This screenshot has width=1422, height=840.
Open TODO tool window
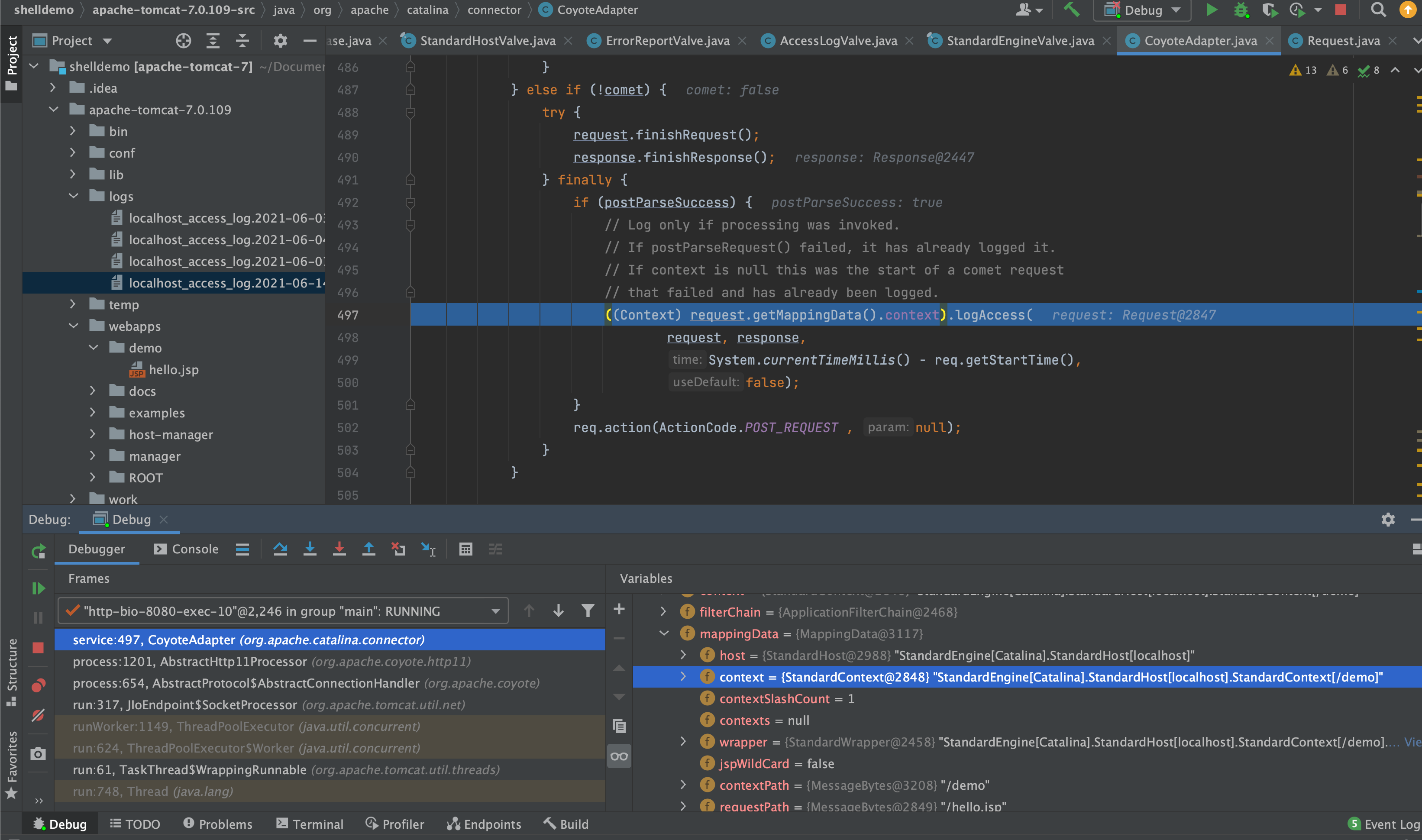pyautogui.click(x=135, y=824)
